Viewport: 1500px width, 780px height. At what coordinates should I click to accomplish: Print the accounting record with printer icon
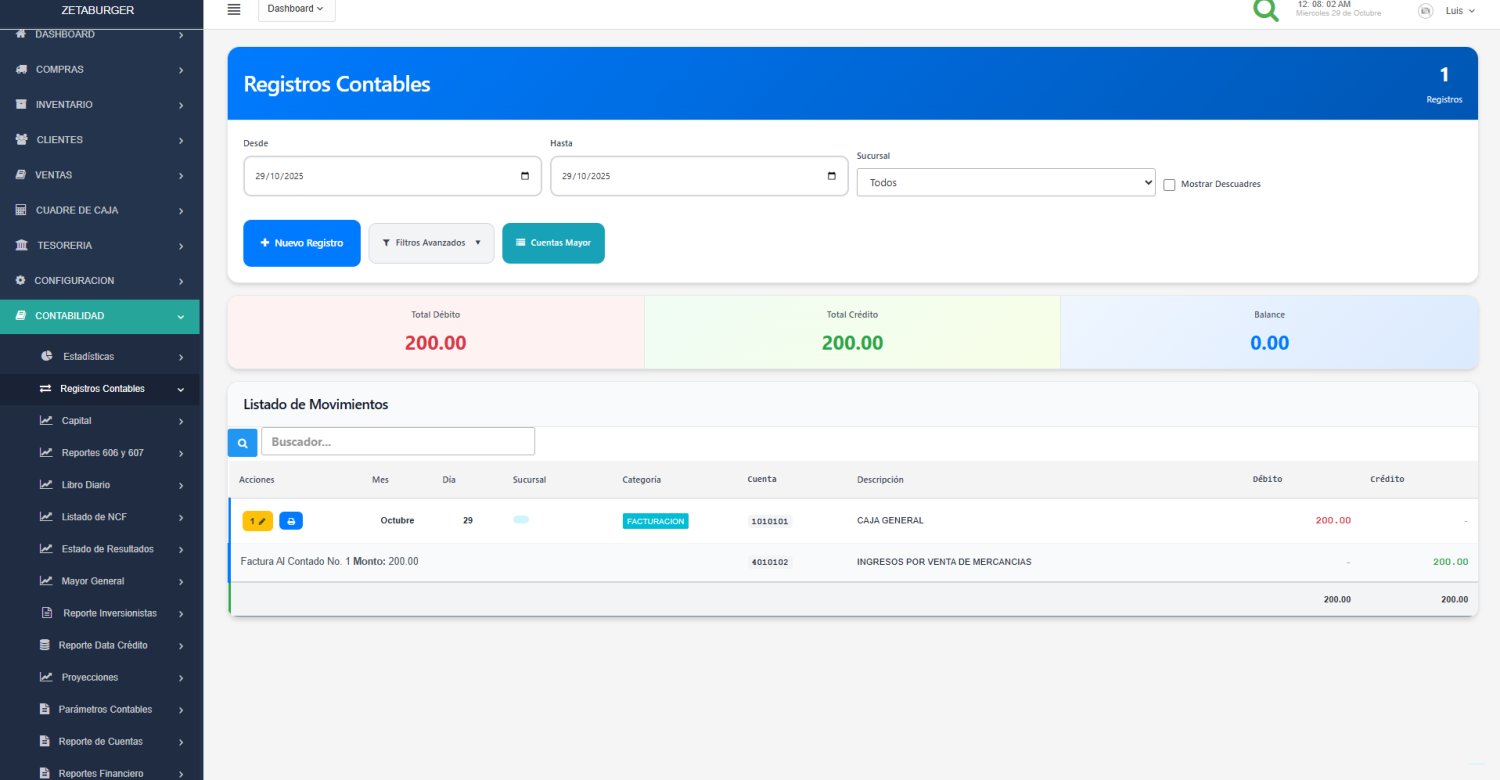click(x=291, y=521)
